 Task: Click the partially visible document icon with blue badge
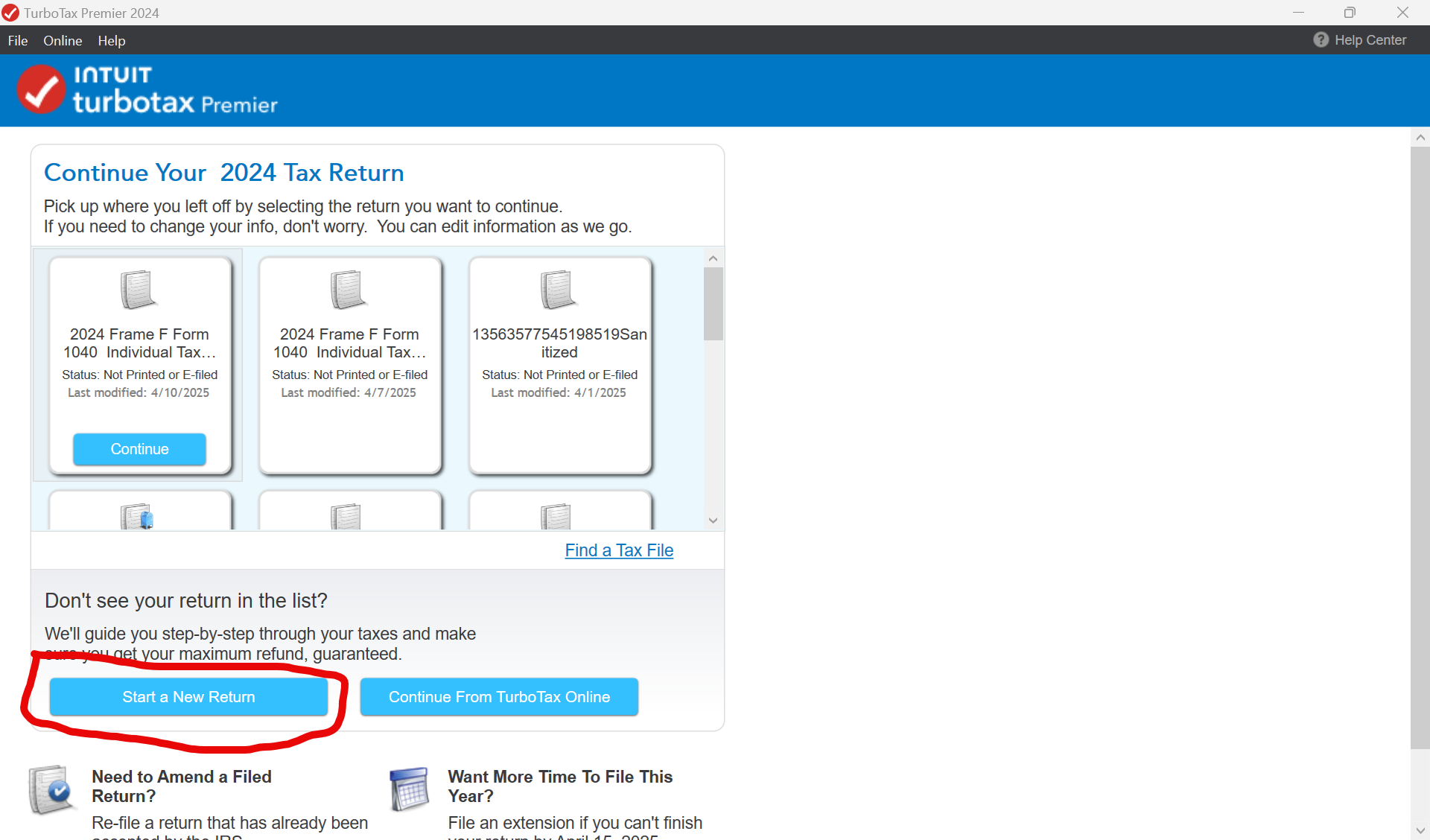tap(138, 516)
